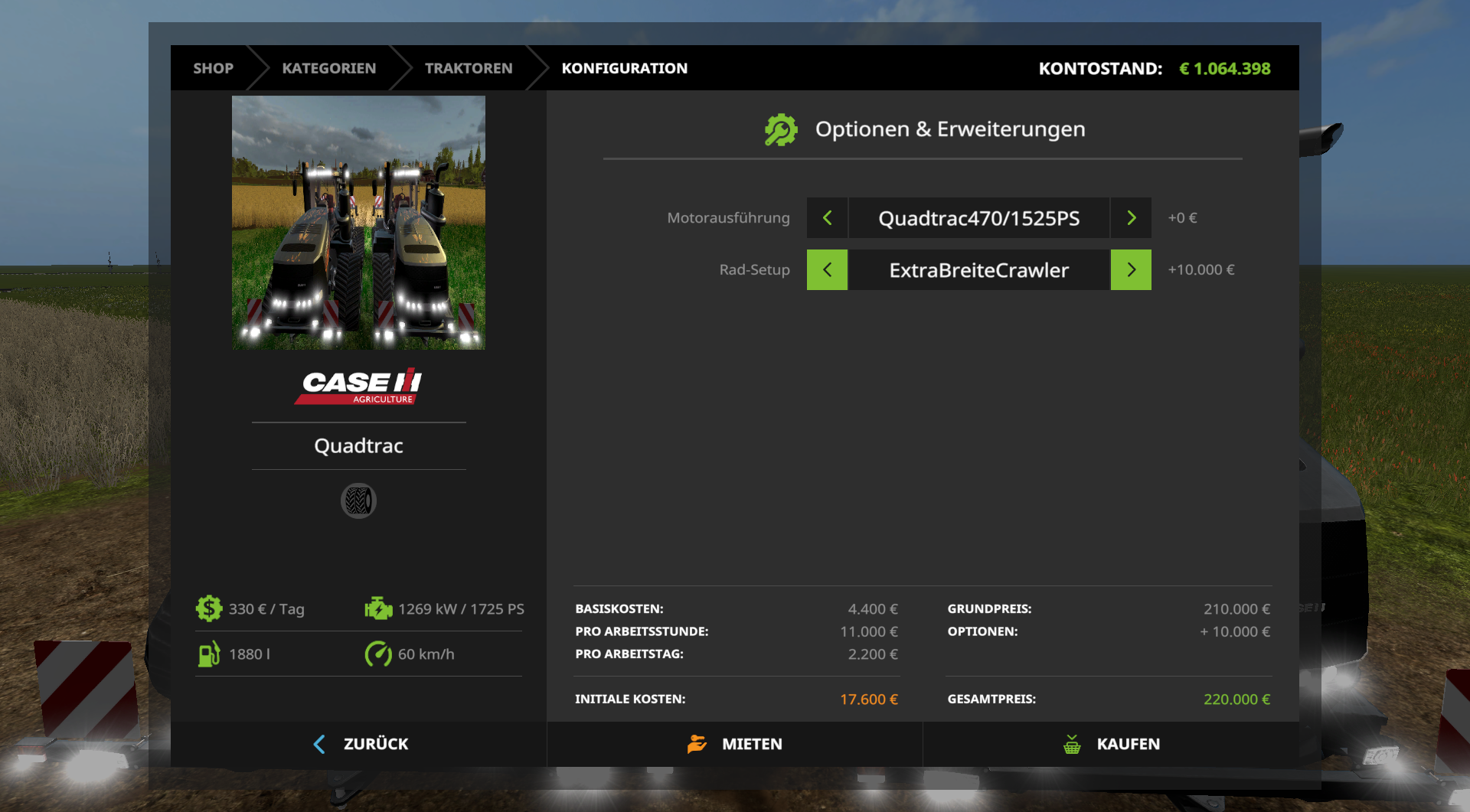
Task: Click the GRUNDPREIS label
Action: coord(989,609)
